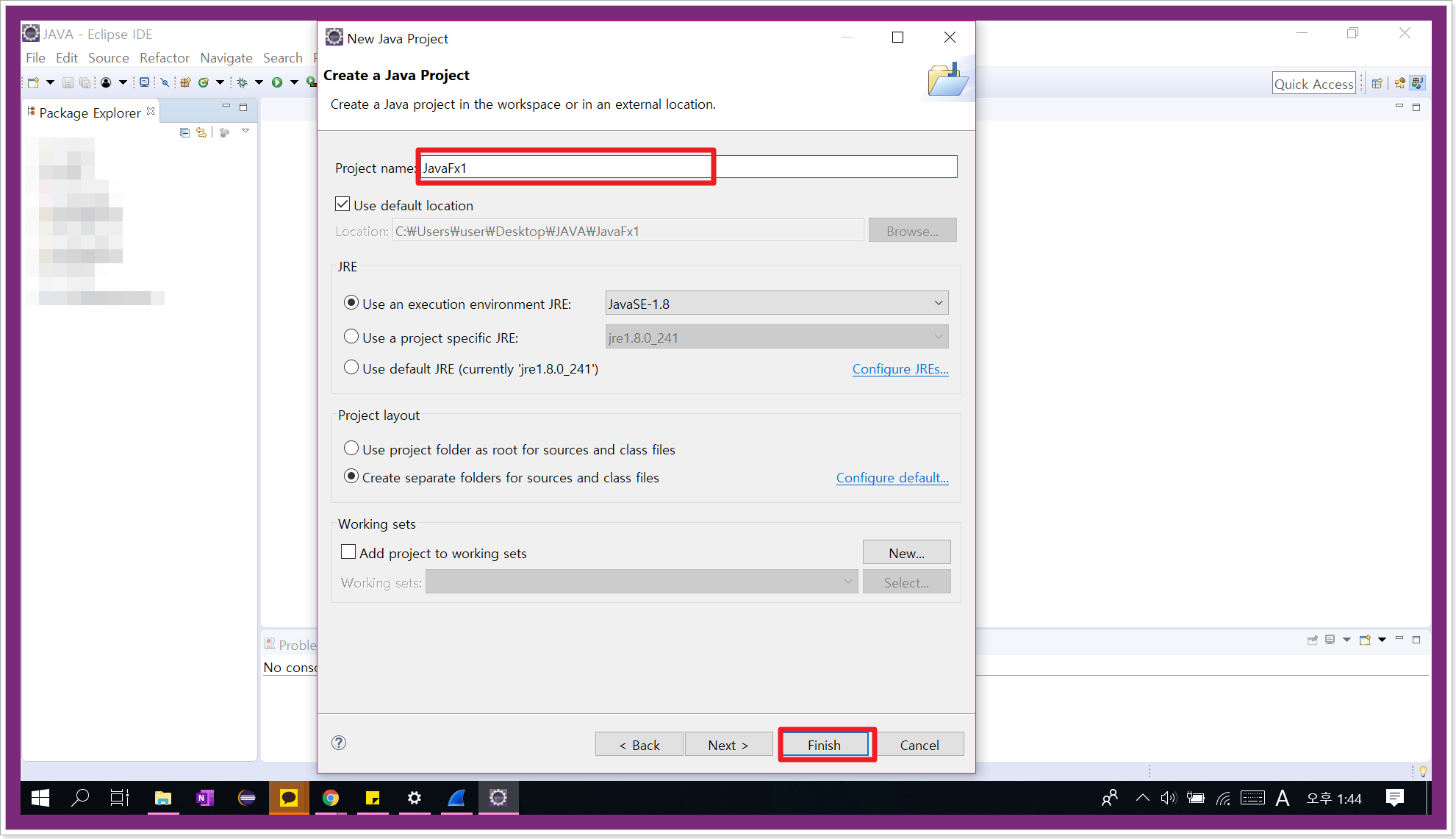
Task: Click the Pin Console icon
Action: (x=1313, y=640)
